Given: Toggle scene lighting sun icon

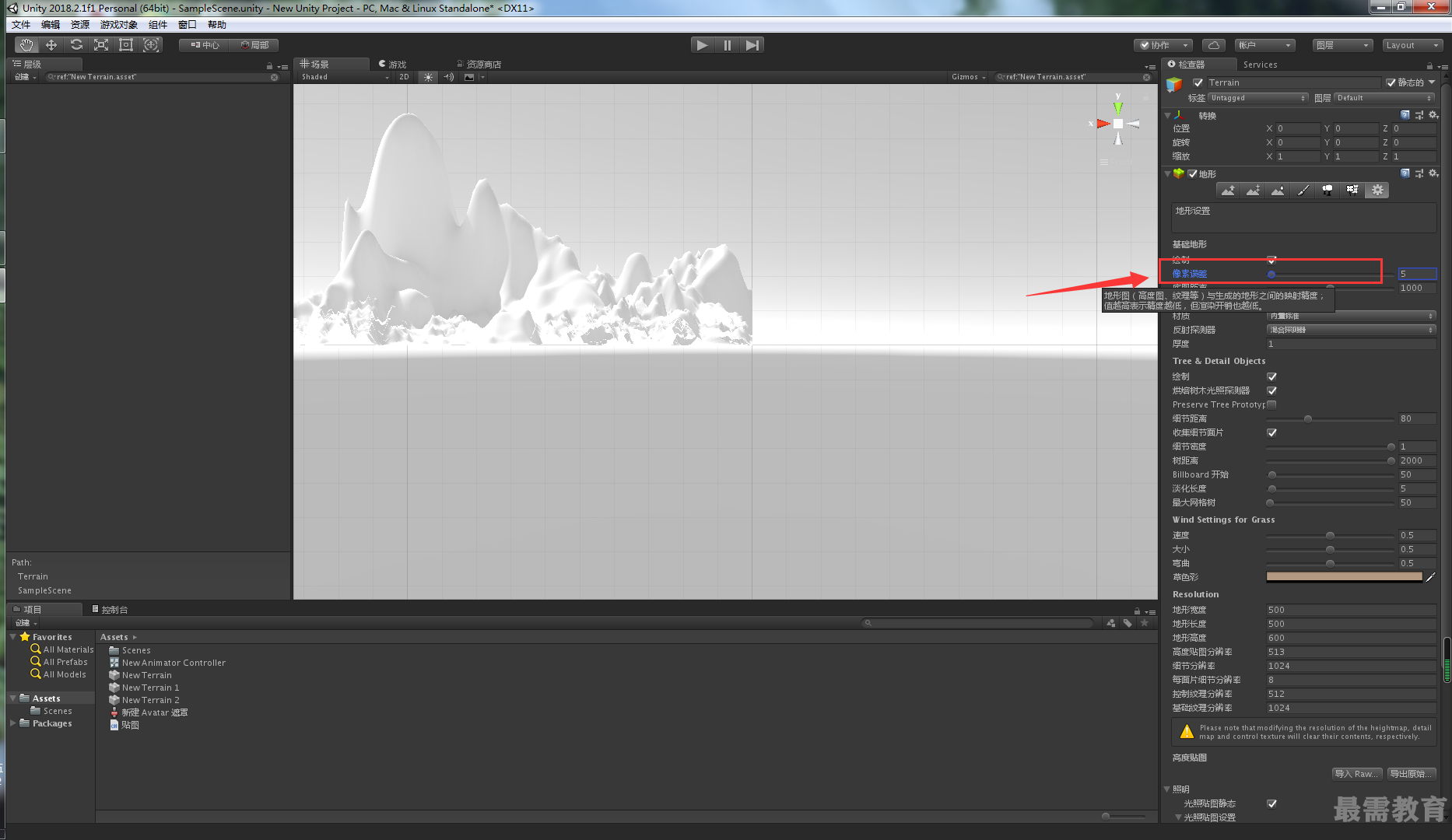Looking at the screenshot, I should 428,77.
